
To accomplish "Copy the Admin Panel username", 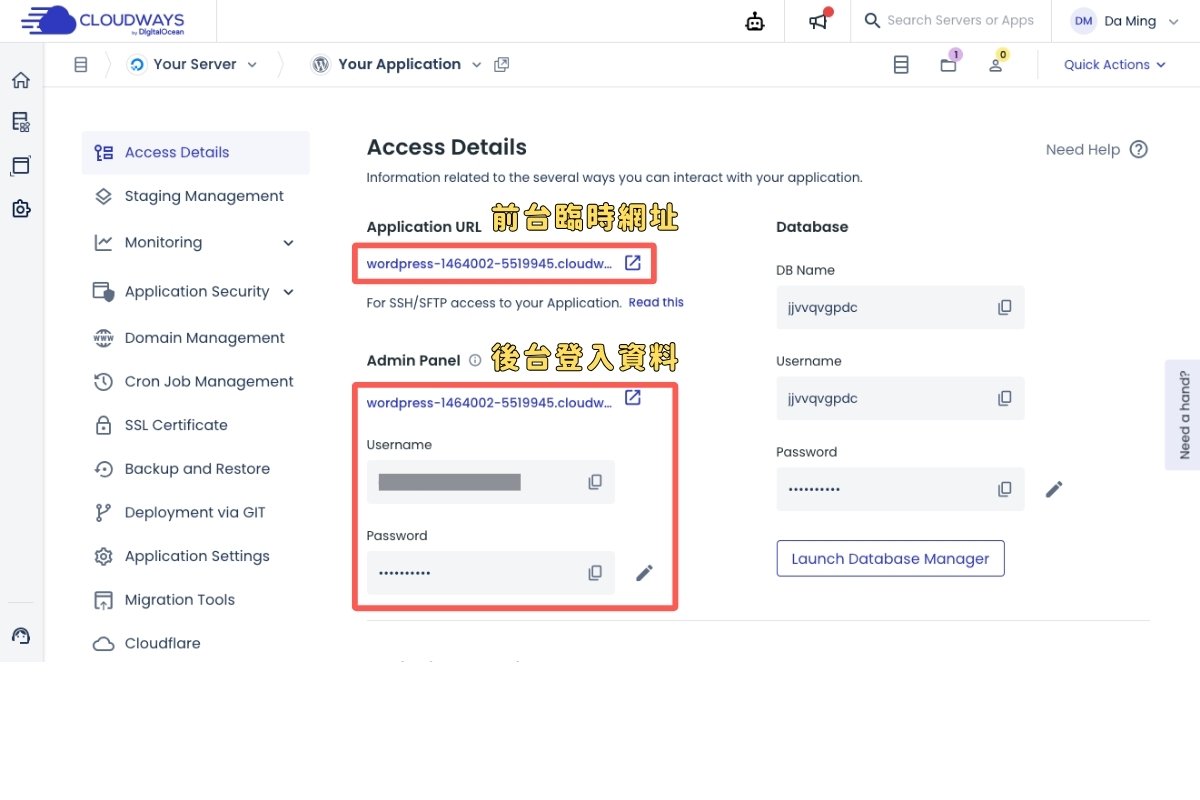I will pos(595,482).
